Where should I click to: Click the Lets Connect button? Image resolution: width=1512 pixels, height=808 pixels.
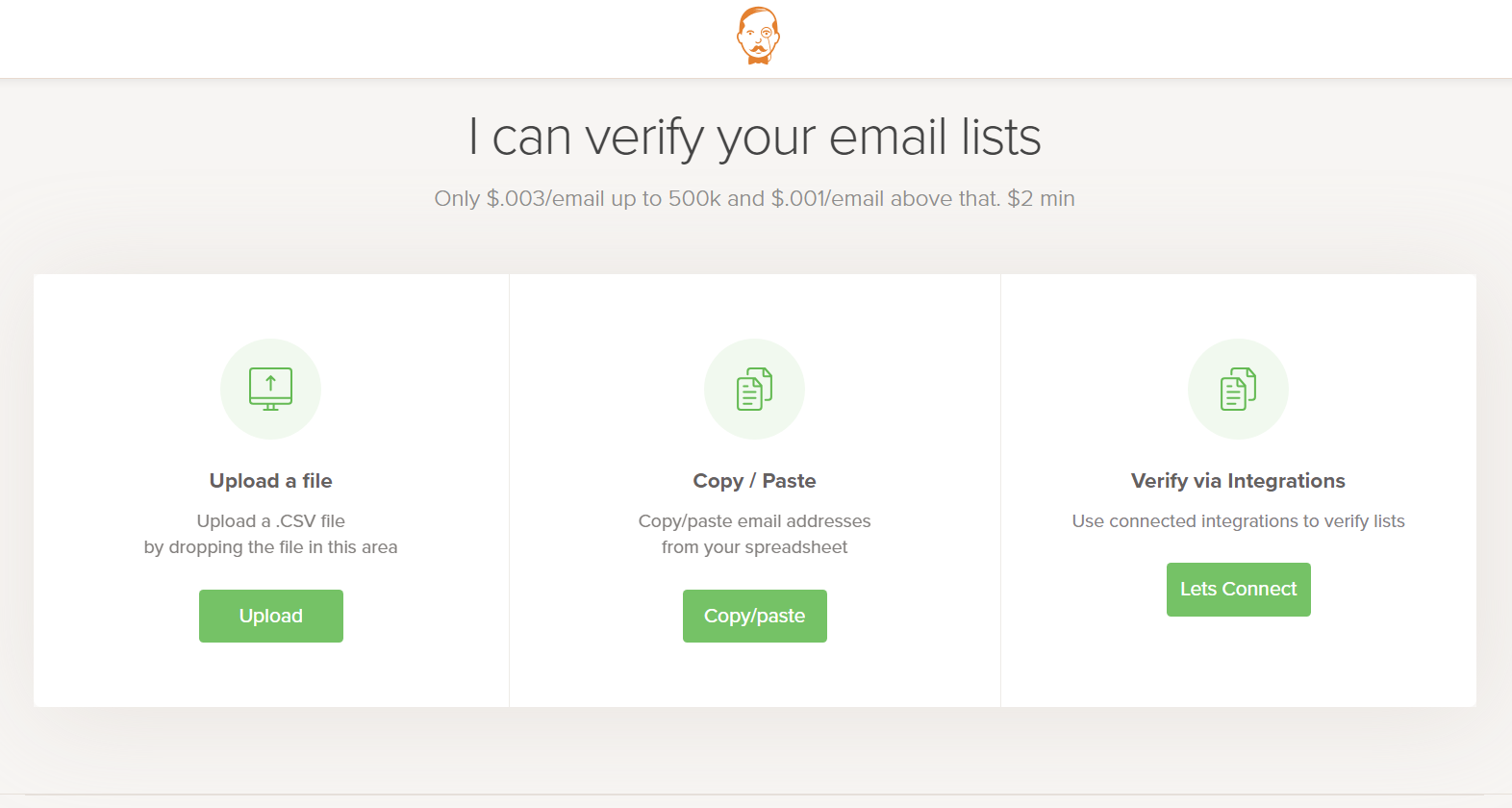(1239, 590)
